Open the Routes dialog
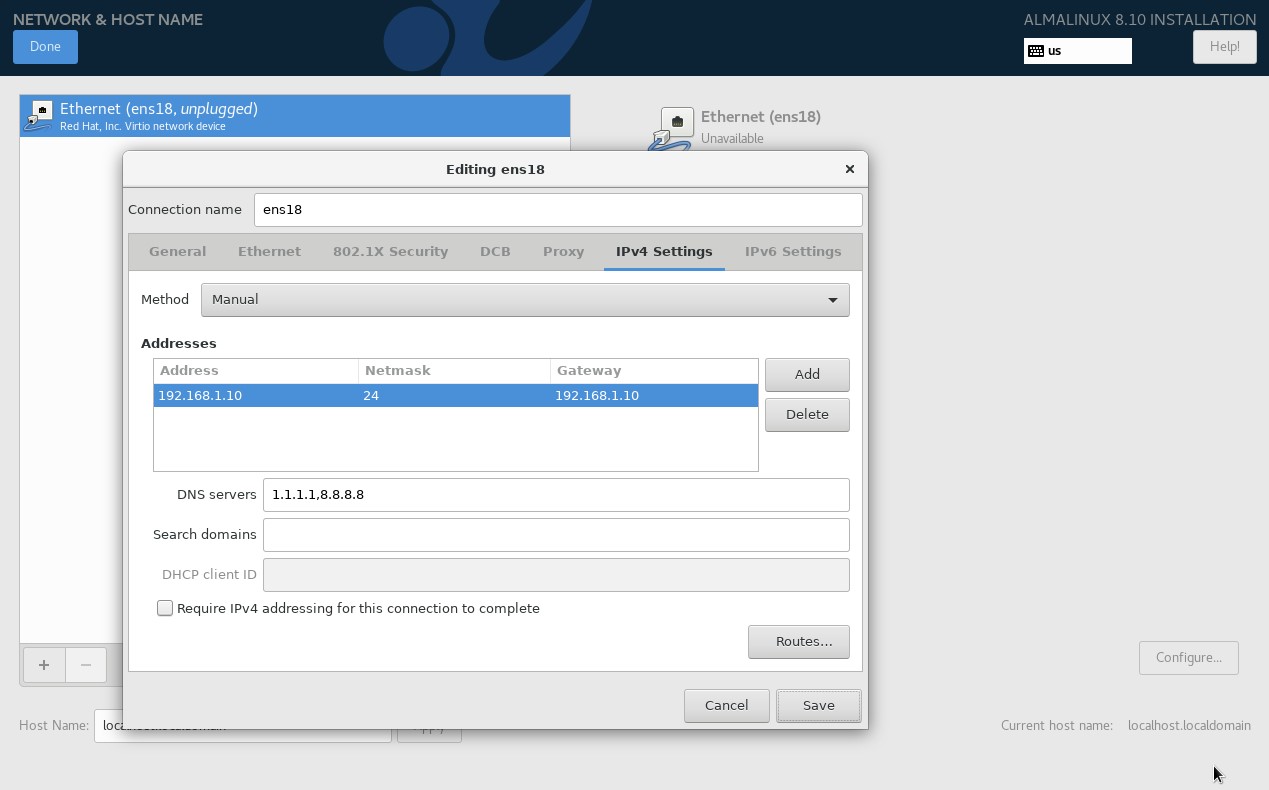Screen dimensions: 1269x790 798,642
